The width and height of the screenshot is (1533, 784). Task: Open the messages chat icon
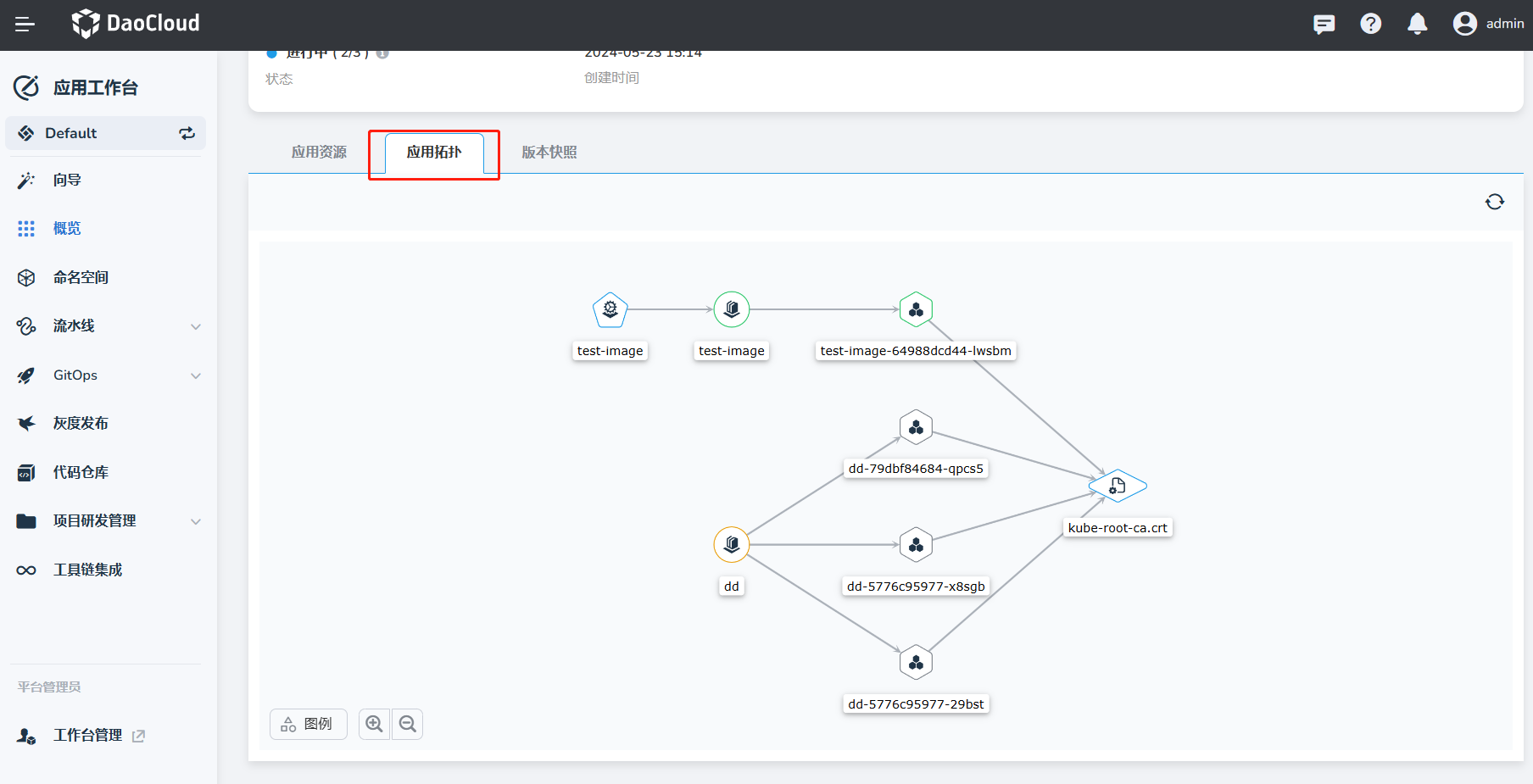[1324, 24]
